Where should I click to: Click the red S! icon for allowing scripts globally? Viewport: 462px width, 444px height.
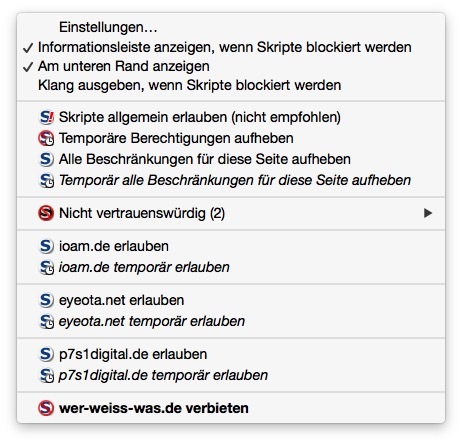46,117
